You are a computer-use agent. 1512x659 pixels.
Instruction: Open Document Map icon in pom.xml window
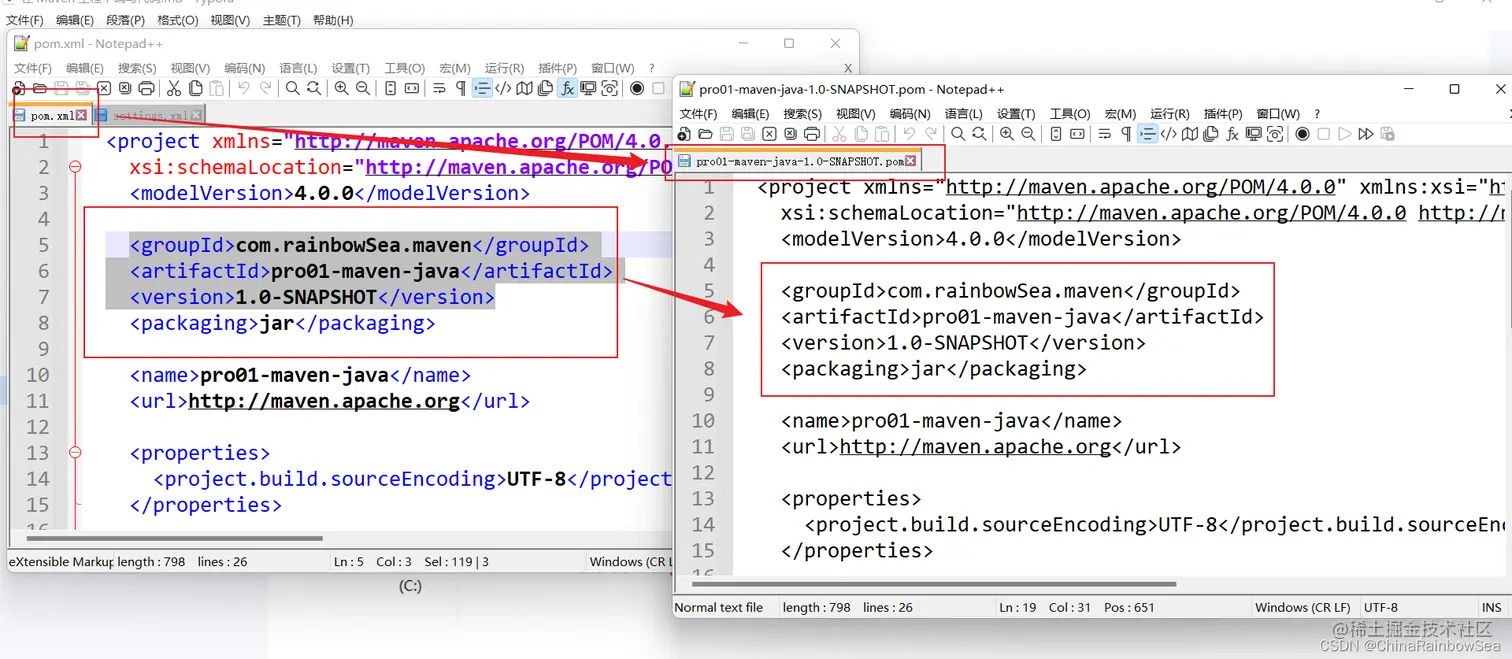click(524, 89)
